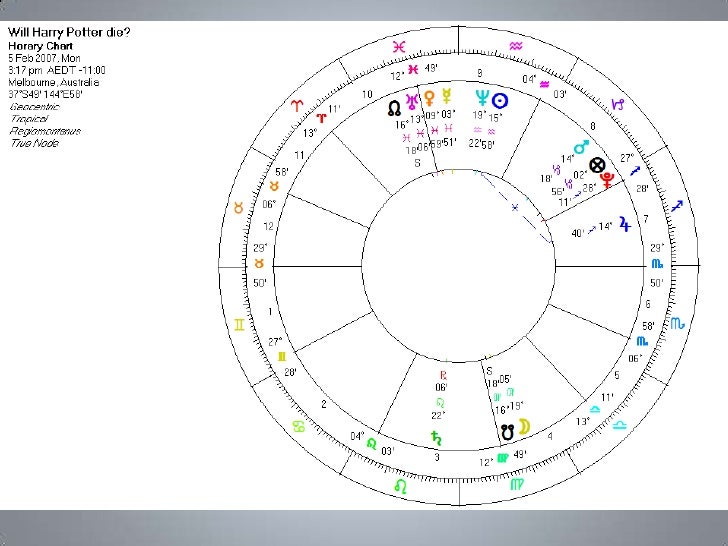Select Cancer sign in outer zodiac ring
The width and height of the screenshot is (728, 546).
[298, 426]
